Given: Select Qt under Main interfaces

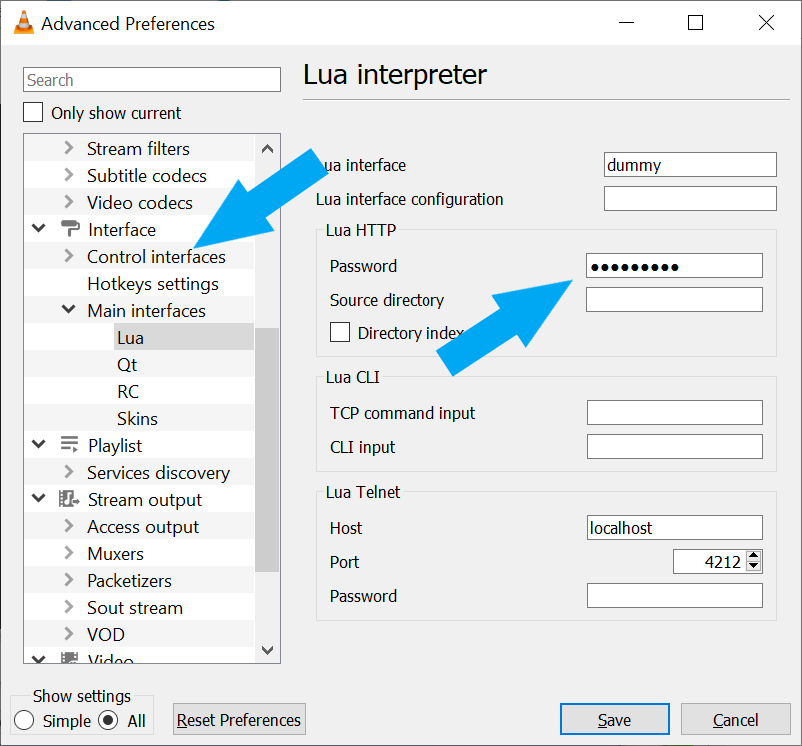Looking at the screenshot, I should [184, 365].
